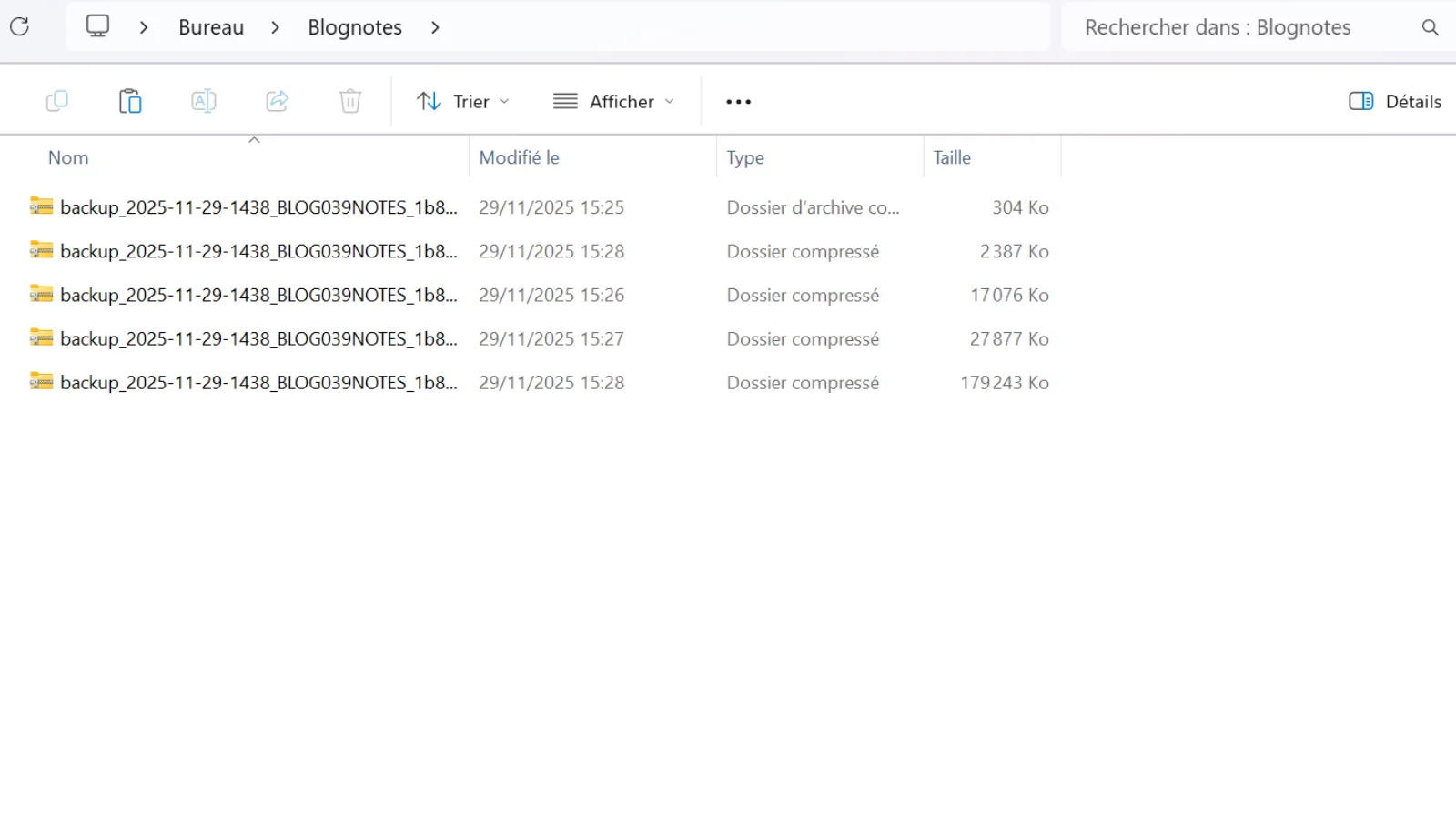The image size is (1456, 815).
Task: Select the 179 243 Ko backup file
Action: pyautogui.click(x=258, y=383)
